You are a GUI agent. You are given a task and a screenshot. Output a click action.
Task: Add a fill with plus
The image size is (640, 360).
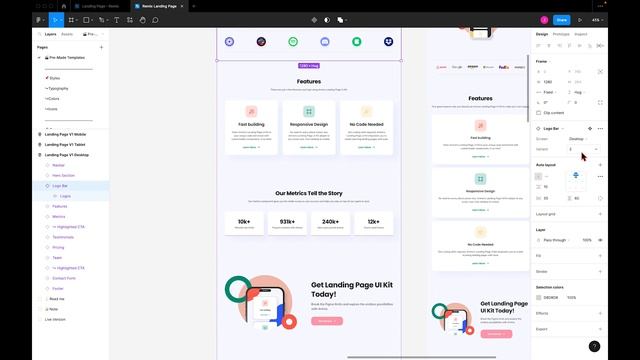point(600,256)
